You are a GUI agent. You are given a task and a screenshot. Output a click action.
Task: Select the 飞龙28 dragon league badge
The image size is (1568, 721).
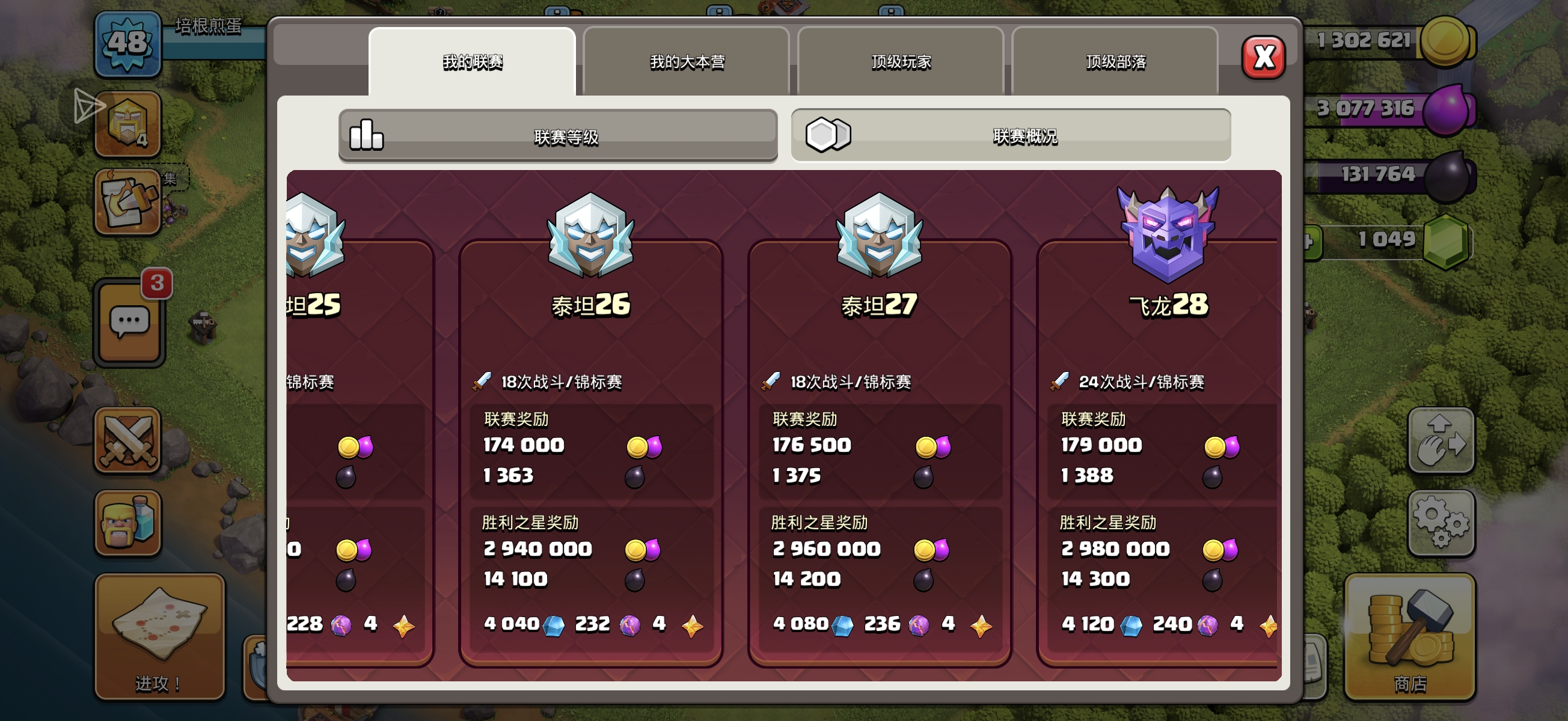(x=1168, y=234)
